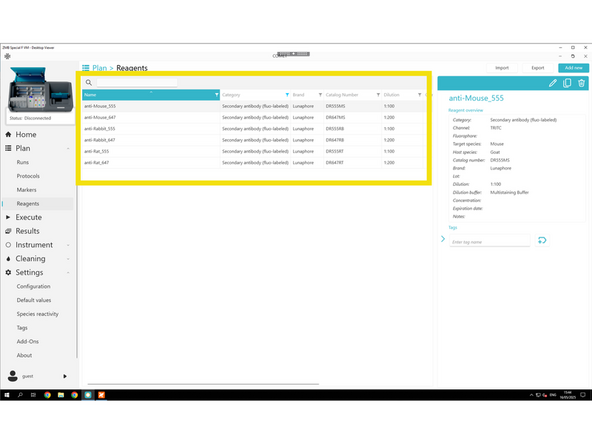Open Configuration settings
This screenshot has width=592, height=444.
pyautogui.click(x=33, y=286)
